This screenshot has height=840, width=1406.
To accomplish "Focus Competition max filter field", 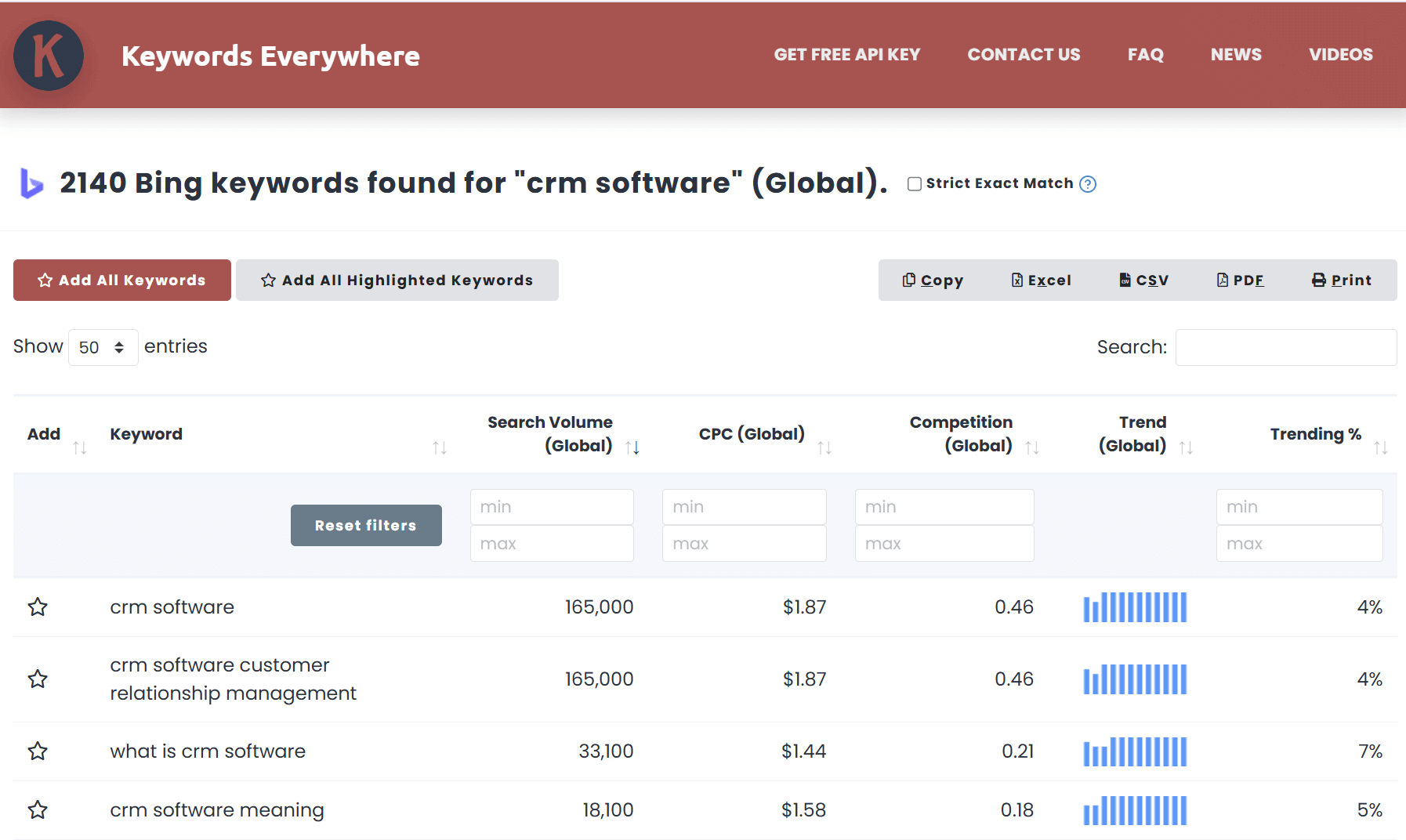I will 944,544.
